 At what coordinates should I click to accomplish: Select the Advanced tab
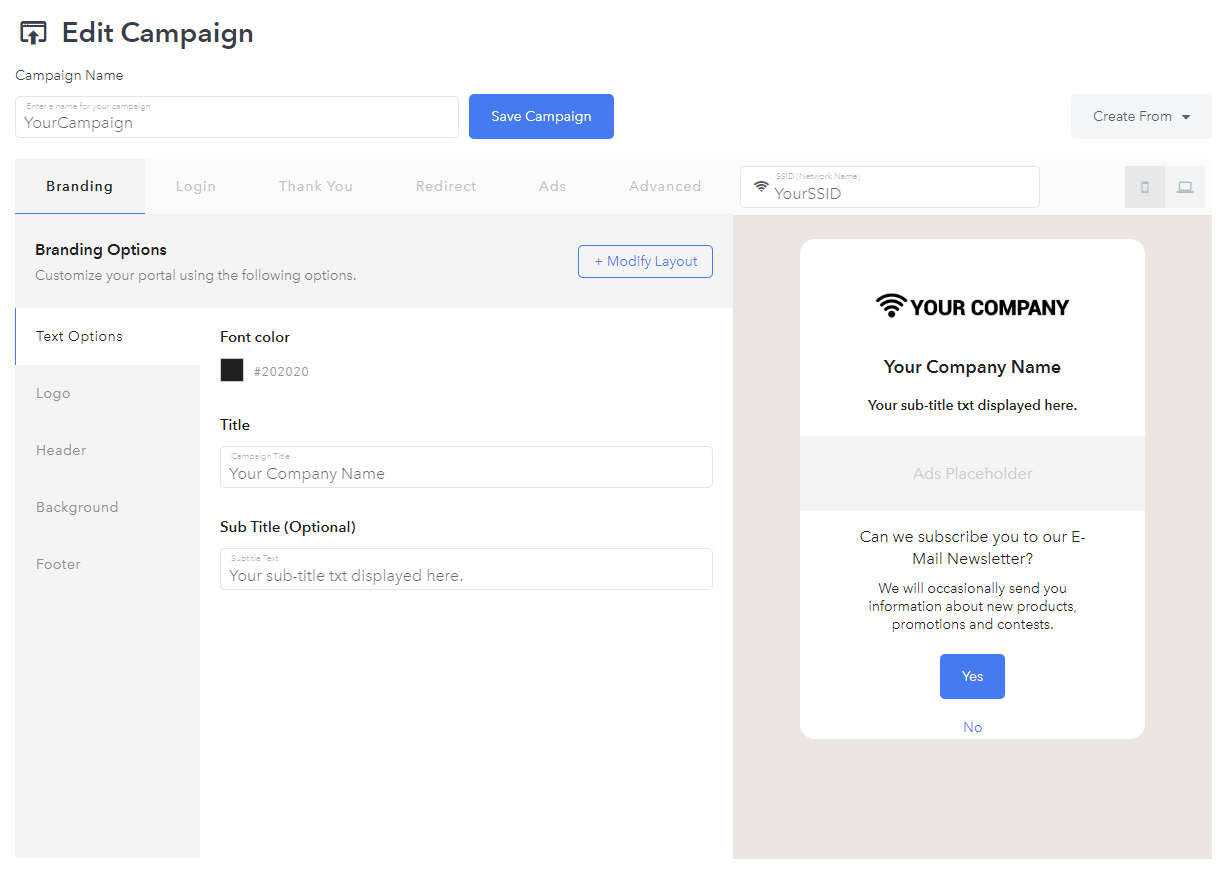pos(665,186)
